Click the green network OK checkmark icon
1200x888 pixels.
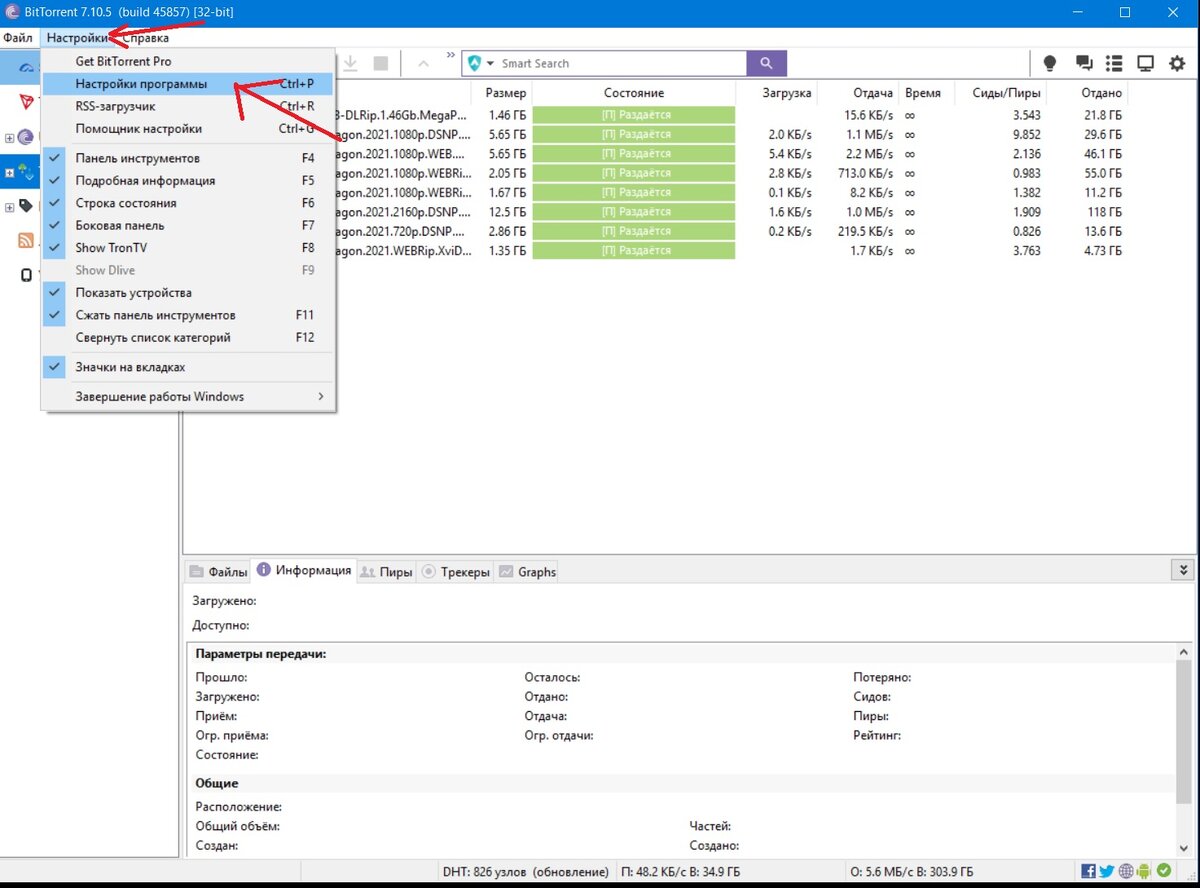pos(1164,871)
